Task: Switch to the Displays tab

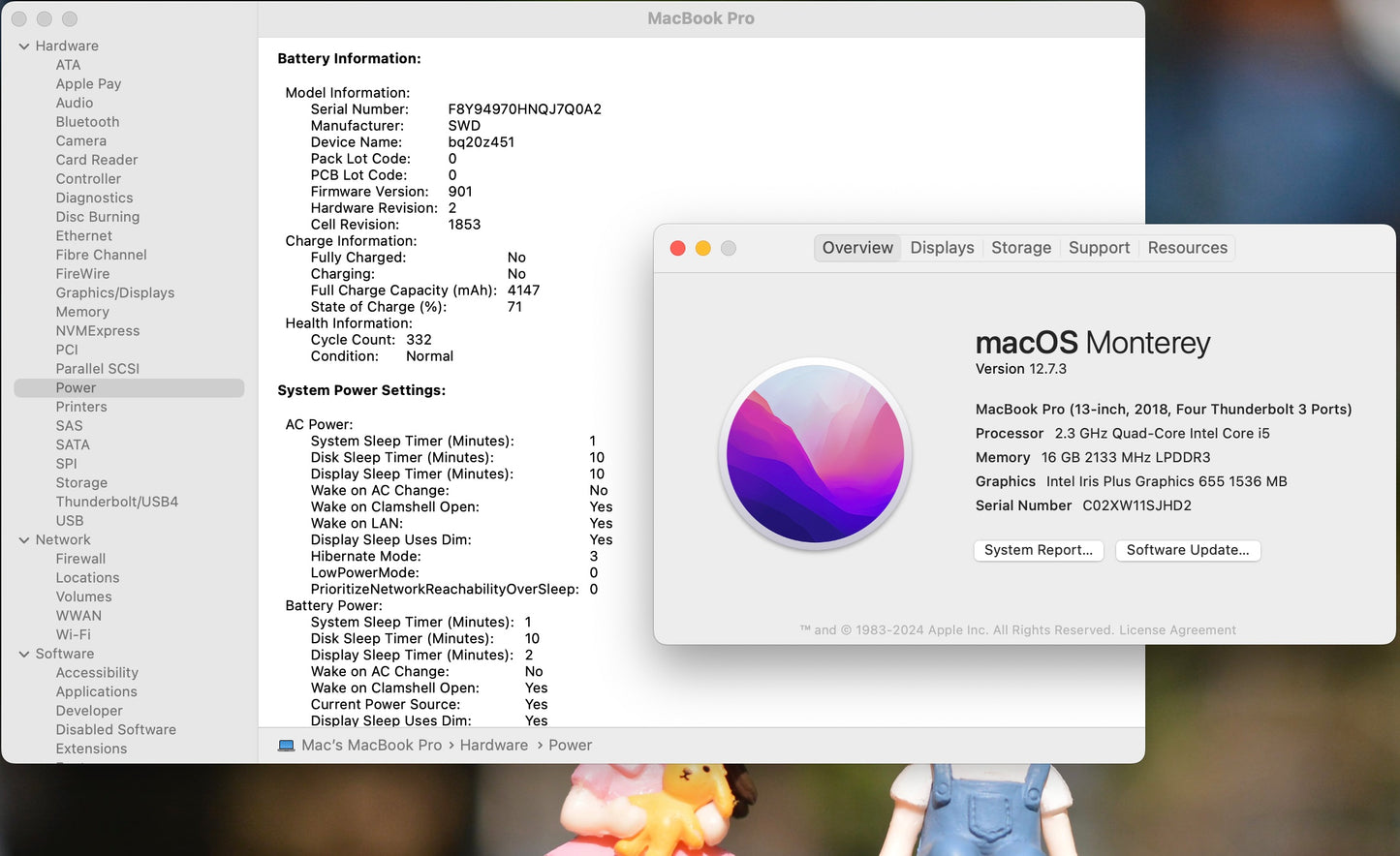Action: click(x=942, y=248)
